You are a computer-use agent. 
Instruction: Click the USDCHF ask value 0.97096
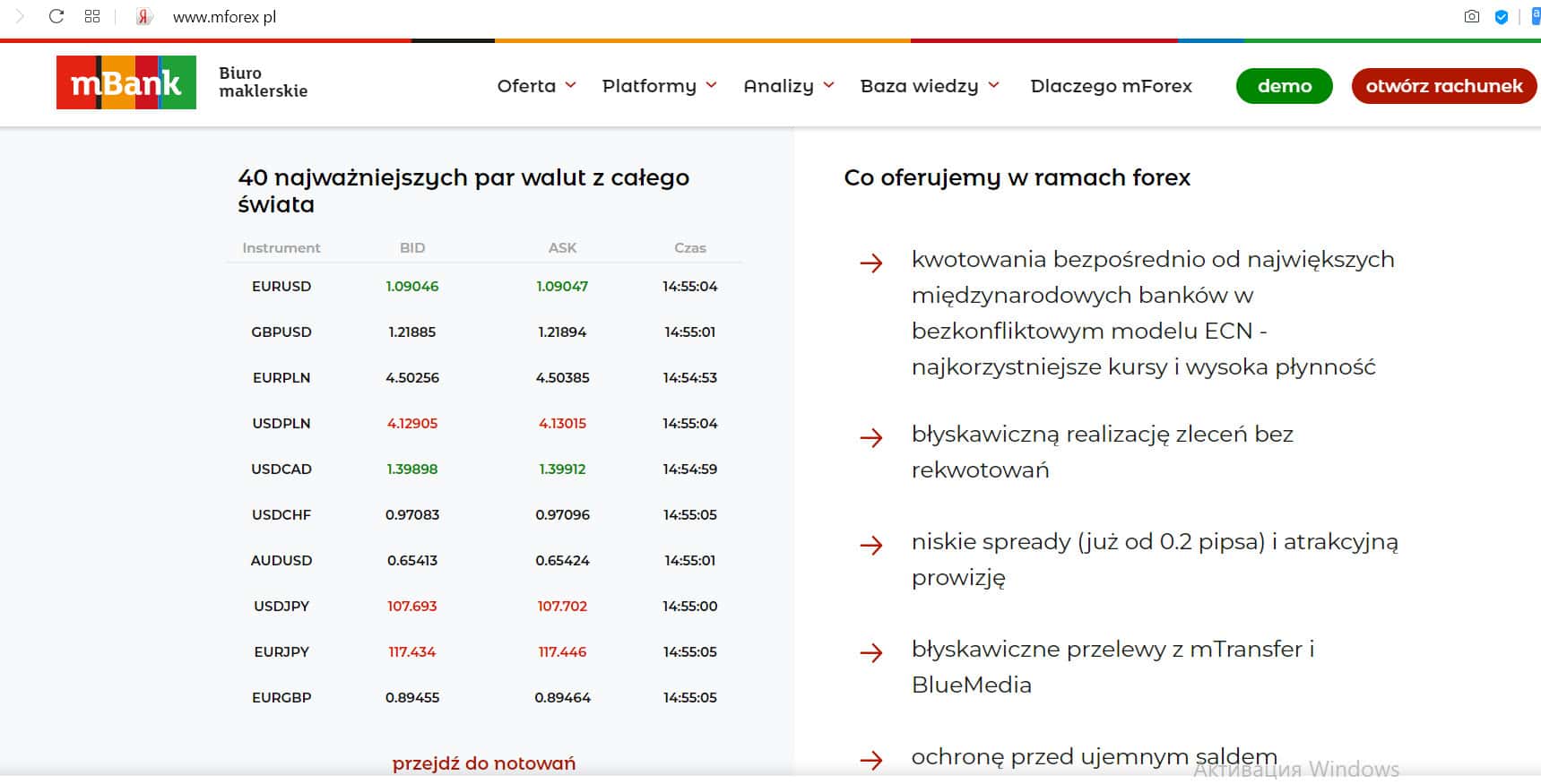[x=563, y=515]
